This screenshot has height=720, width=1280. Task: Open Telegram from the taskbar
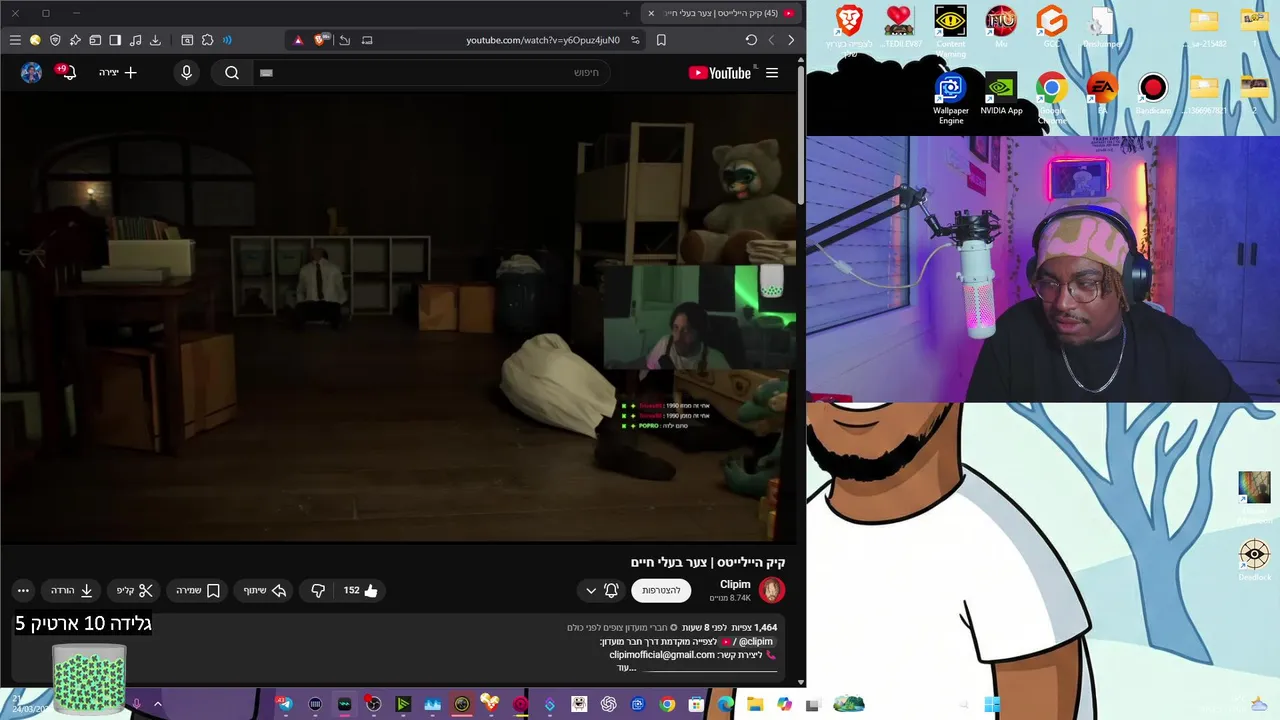(x=285, y=704)
